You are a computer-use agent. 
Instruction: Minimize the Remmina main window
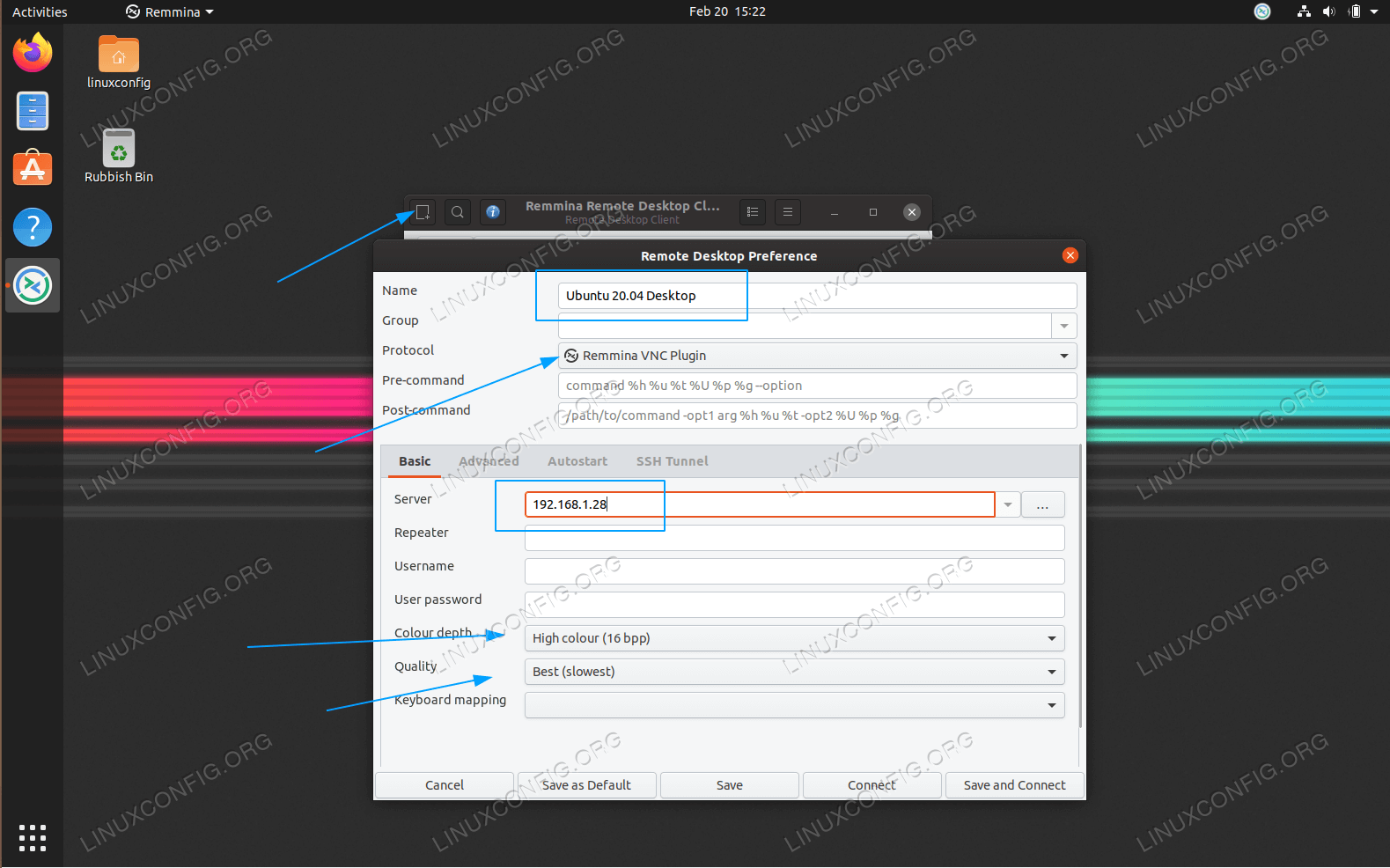(835, 212)
